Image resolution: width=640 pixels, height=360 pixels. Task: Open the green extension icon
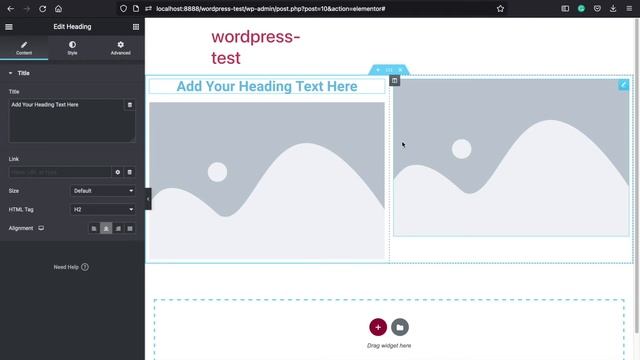click(581, 9)
